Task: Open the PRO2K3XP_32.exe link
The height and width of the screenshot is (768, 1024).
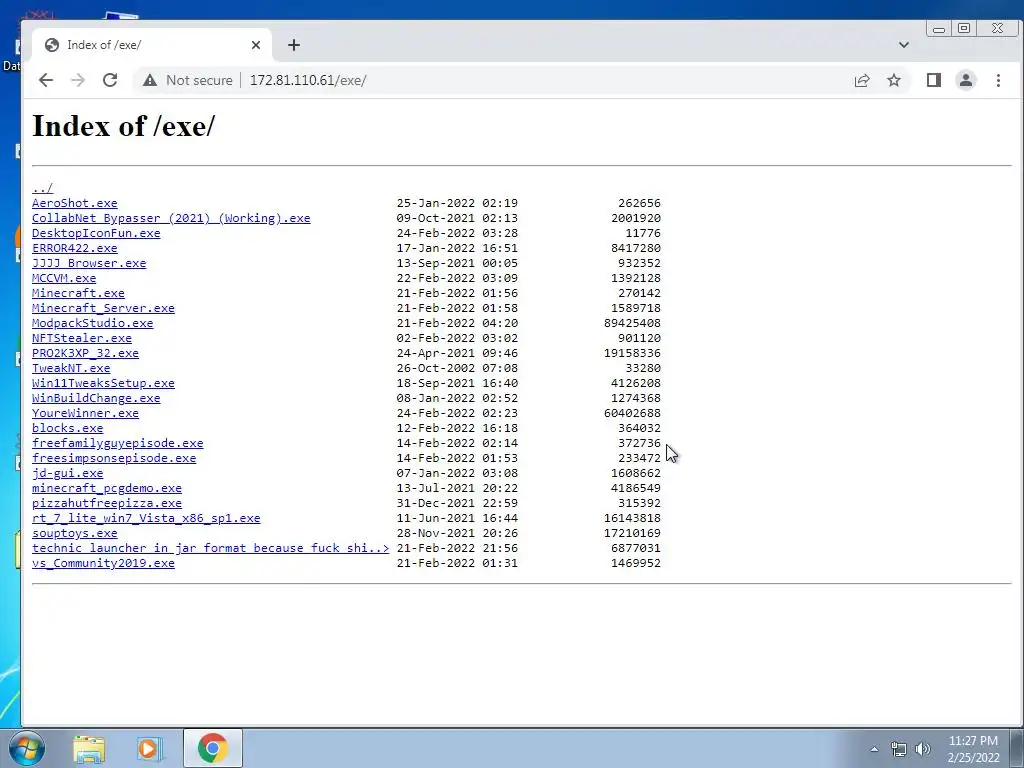Action: 86,353
